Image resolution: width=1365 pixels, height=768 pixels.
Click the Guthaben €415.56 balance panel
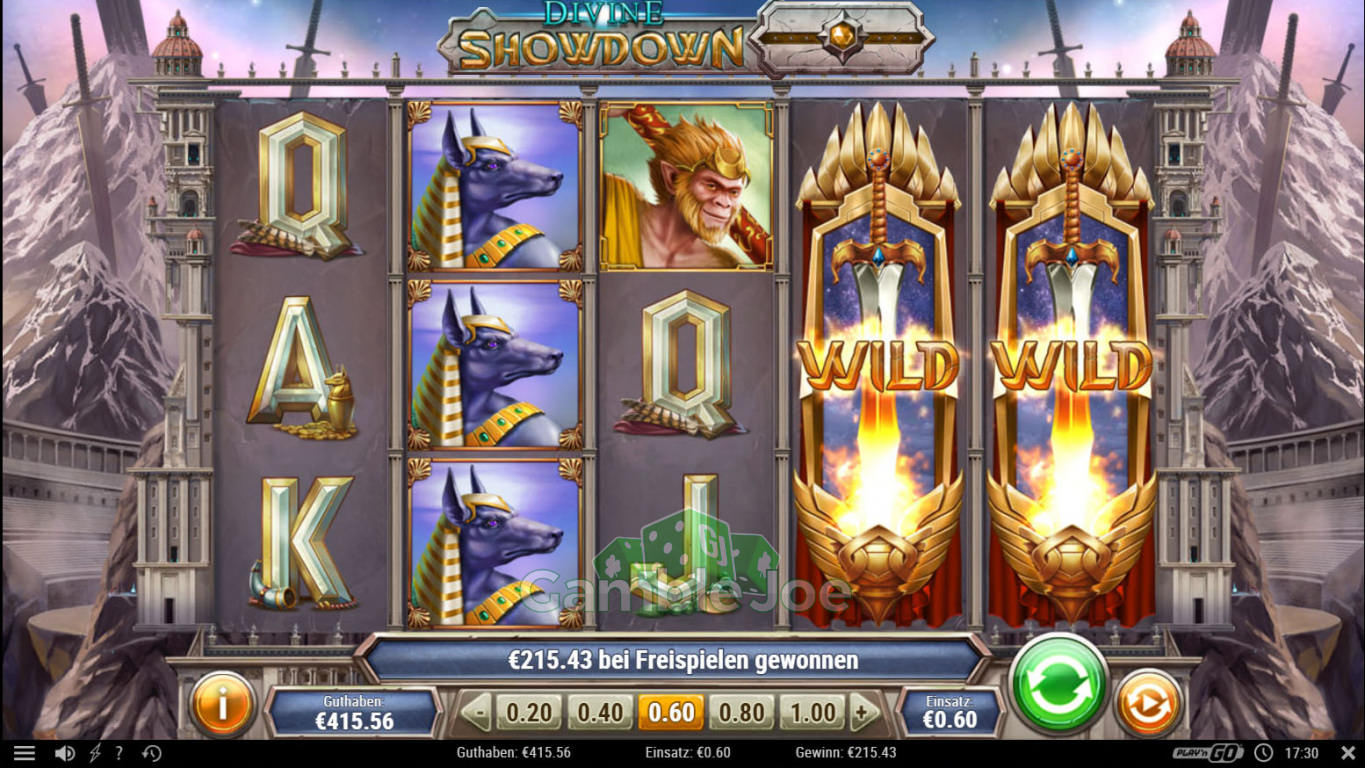pos(354,712)
